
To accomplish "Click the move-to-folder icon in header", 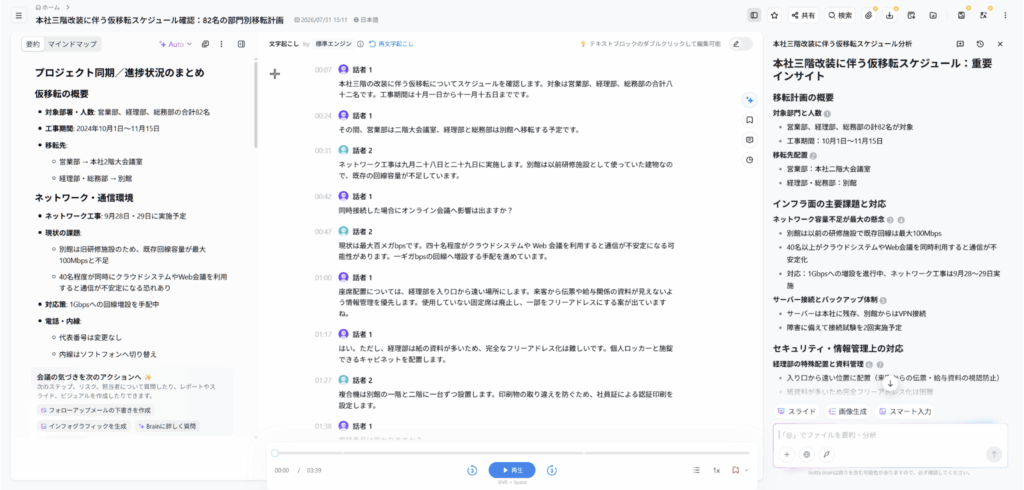I will (x=933, y=15).
